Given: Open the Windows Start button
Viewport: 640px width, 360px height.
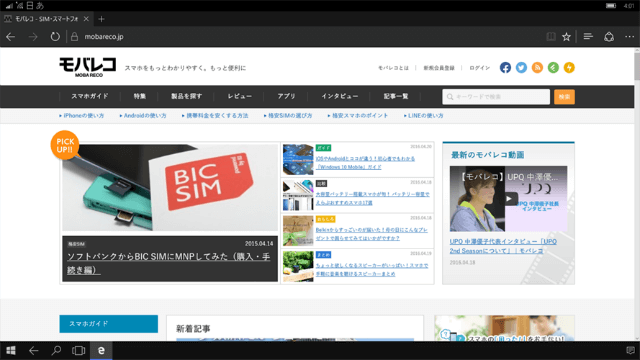Looking at the screenshot, I should [11, 350].
